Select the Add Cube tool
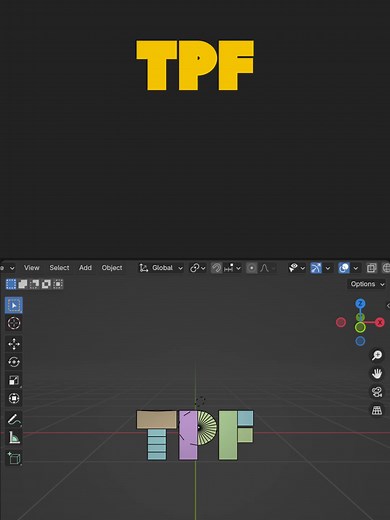Screen dimensions: 390x520 (x=14, y=458)
